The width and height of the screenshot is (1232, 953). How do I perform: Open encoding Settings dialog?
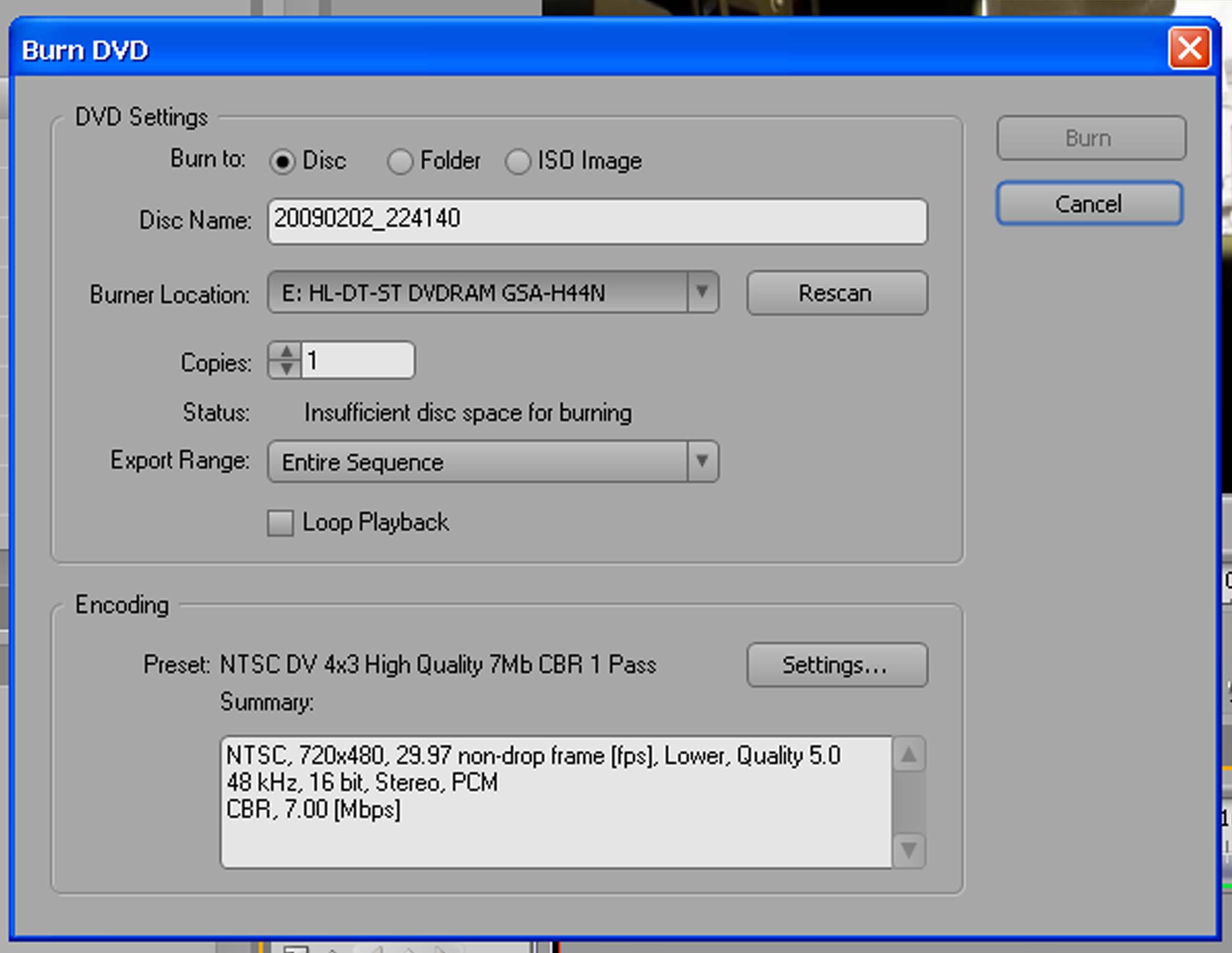837,665
